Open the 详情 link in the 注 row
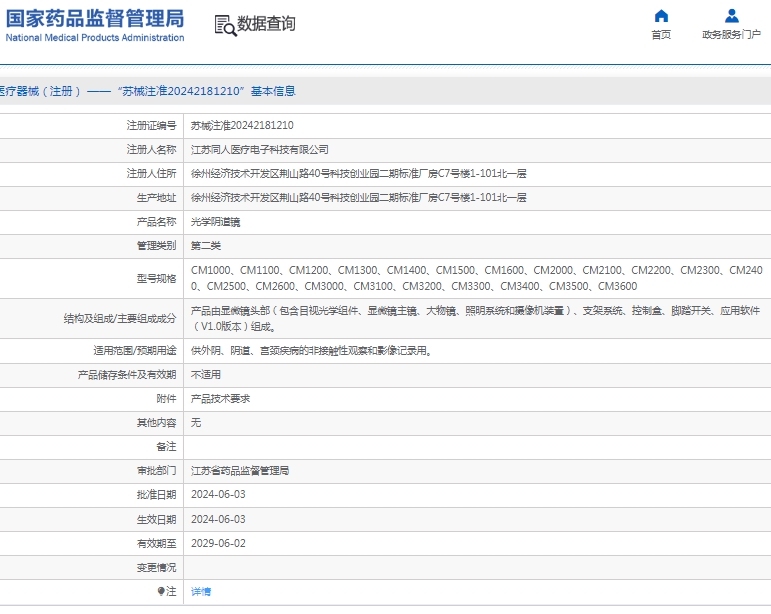Viewport: 771px width, 614px height. [x=201, y=591]
